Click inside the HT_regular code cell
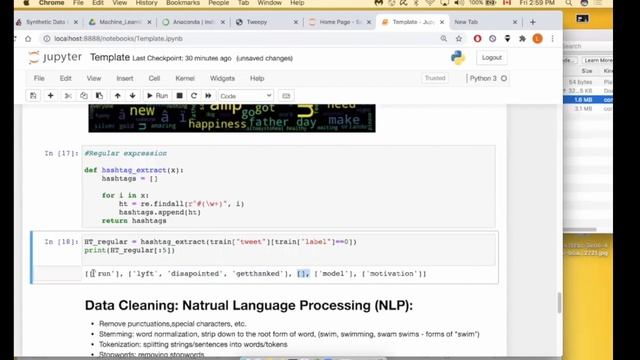640x360 pixels. 288,249
